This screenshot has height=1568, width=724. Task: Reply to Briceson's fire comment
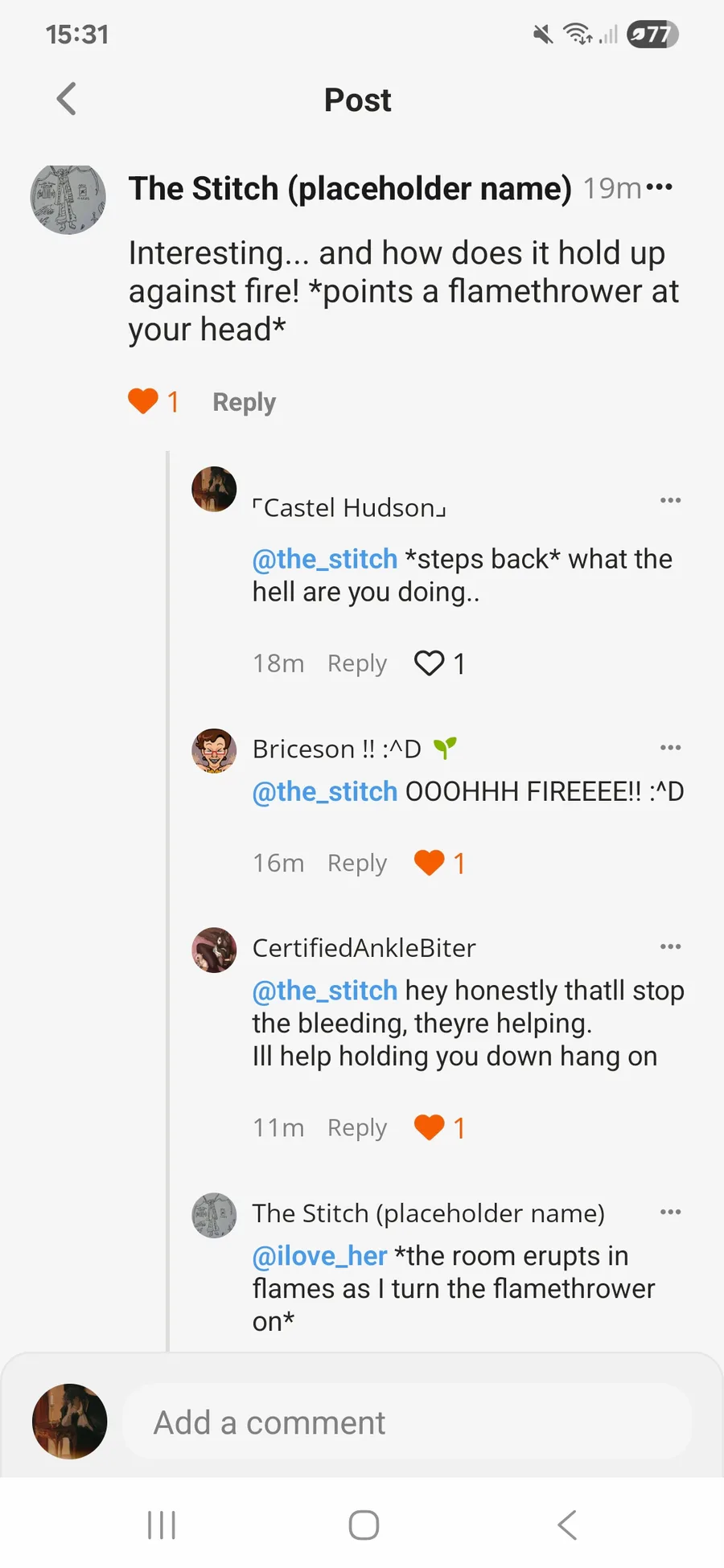tap(356, 863)
